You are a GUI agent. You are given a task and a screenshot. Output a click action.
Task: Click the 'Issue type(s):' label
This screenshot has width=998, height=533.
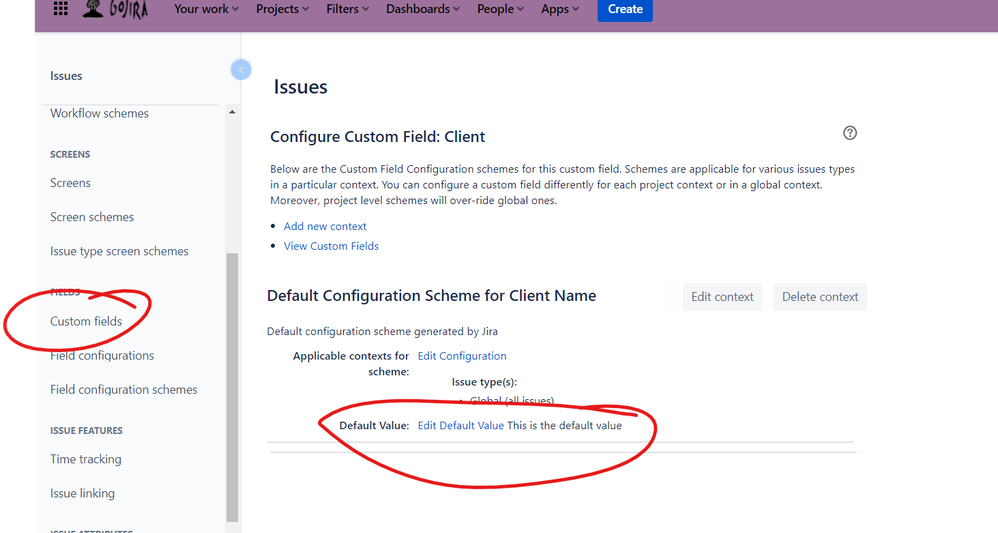click(484, 382)
